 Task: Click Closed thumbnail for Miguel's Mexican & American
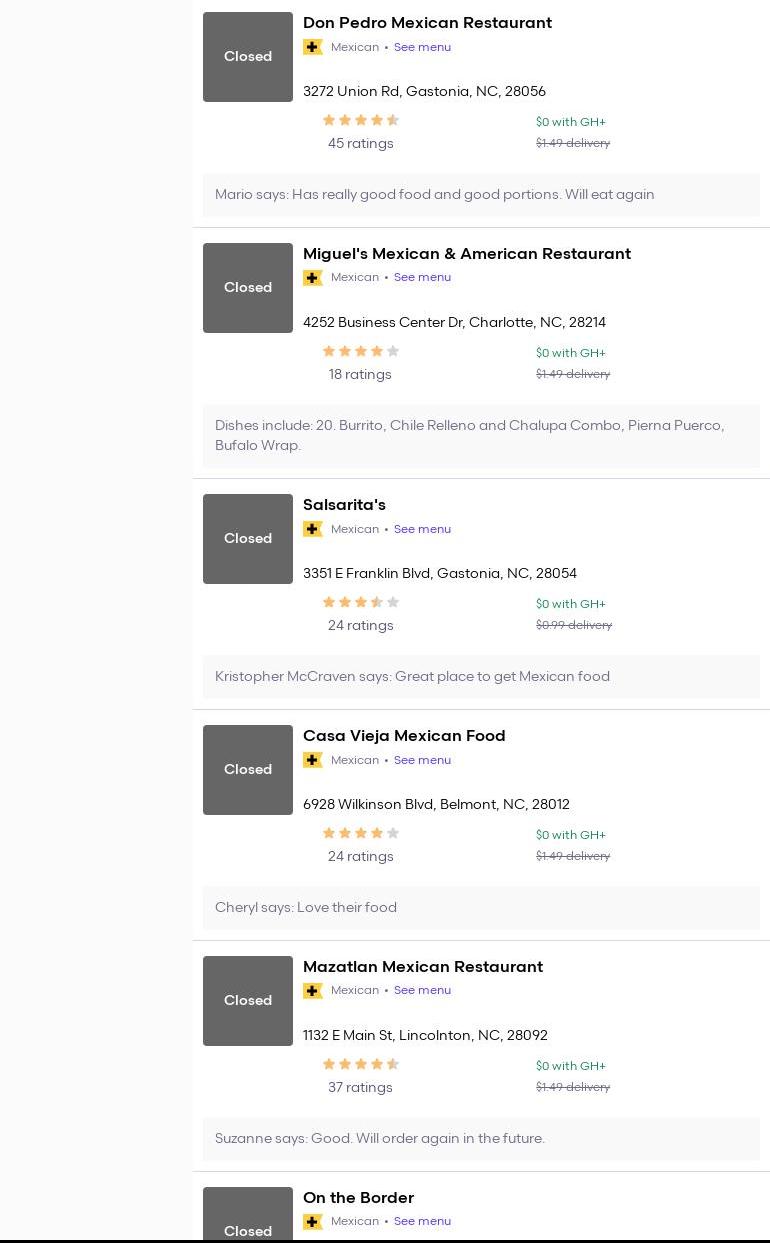pos(248,288)
